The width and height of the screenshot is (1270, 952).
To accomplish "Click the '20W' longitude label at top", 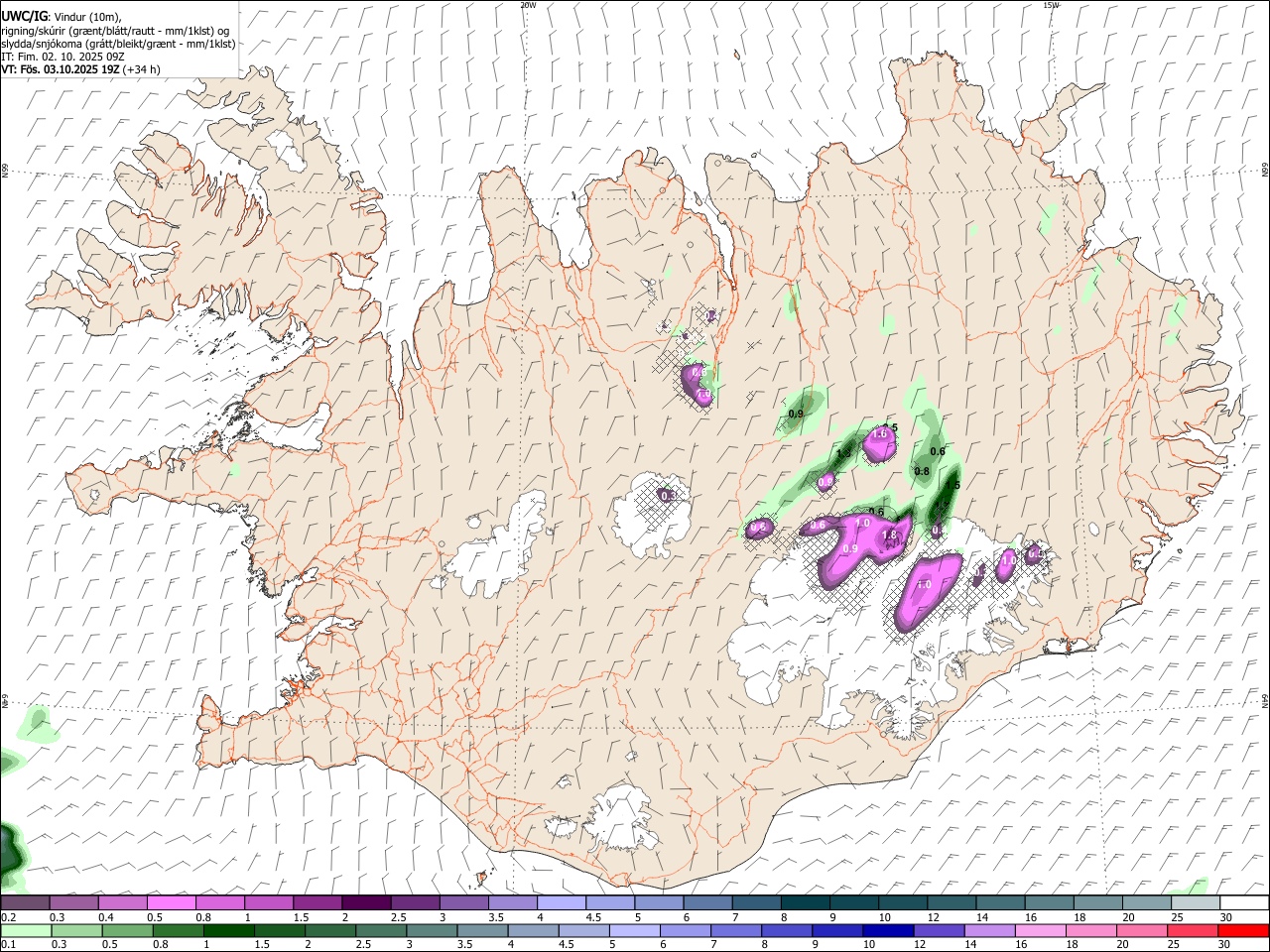I will point(528,5).
